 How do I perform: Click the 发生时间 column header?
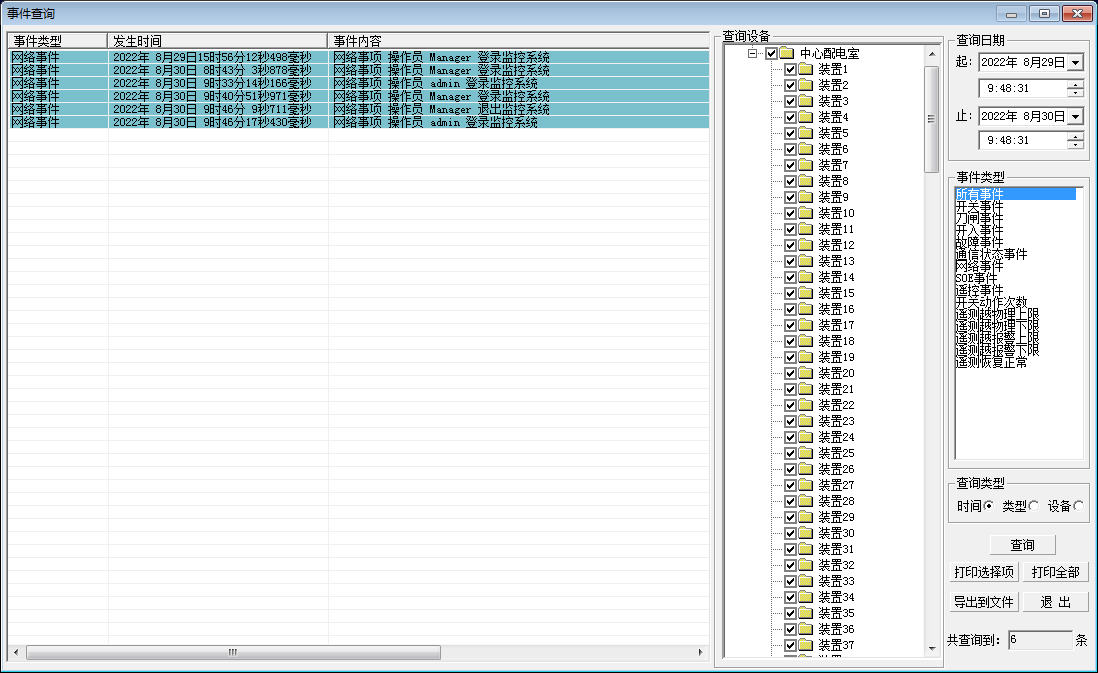click(217, 41)
